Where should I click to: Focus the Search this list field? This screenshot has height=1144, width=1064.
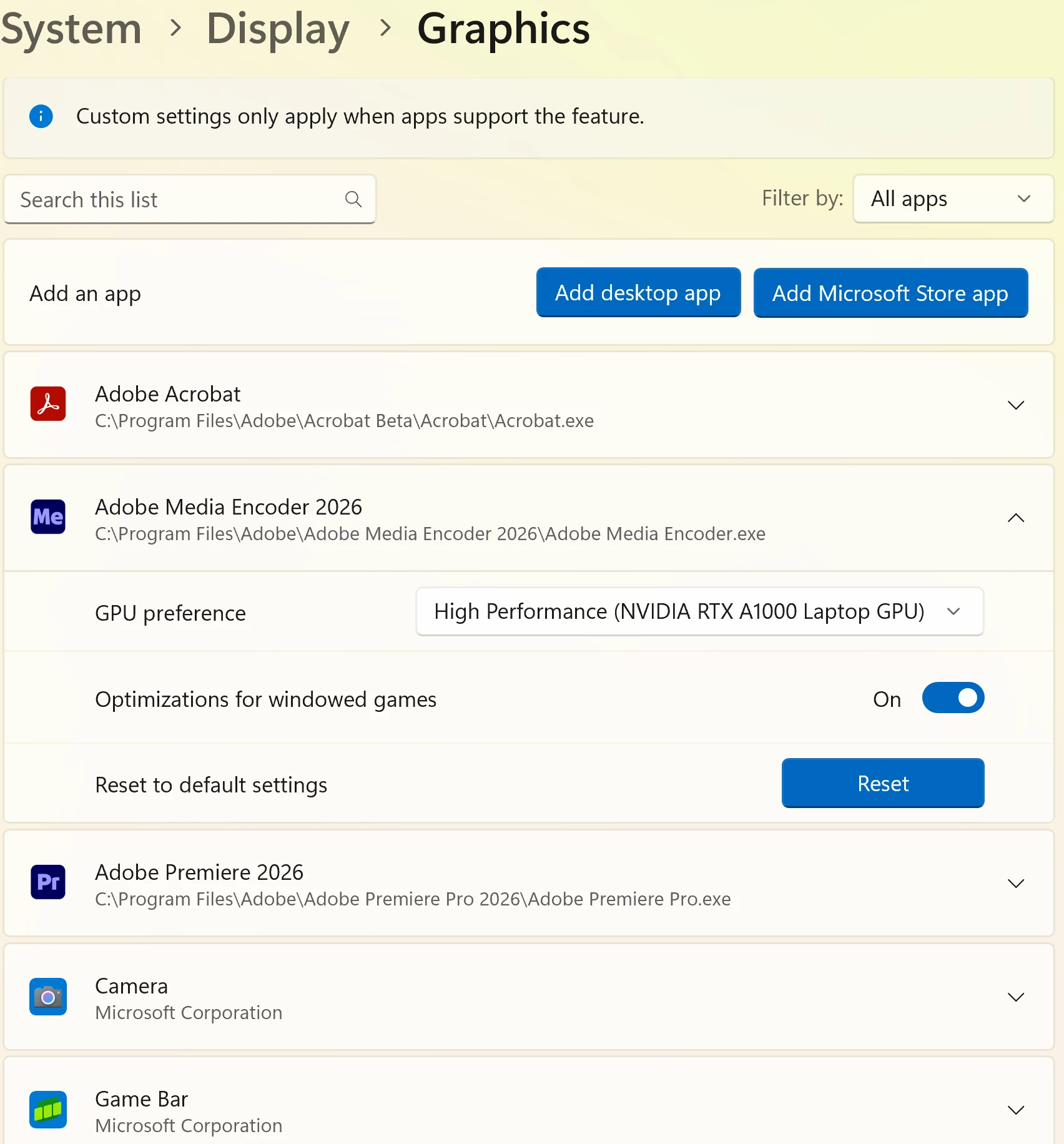(190, 199)
